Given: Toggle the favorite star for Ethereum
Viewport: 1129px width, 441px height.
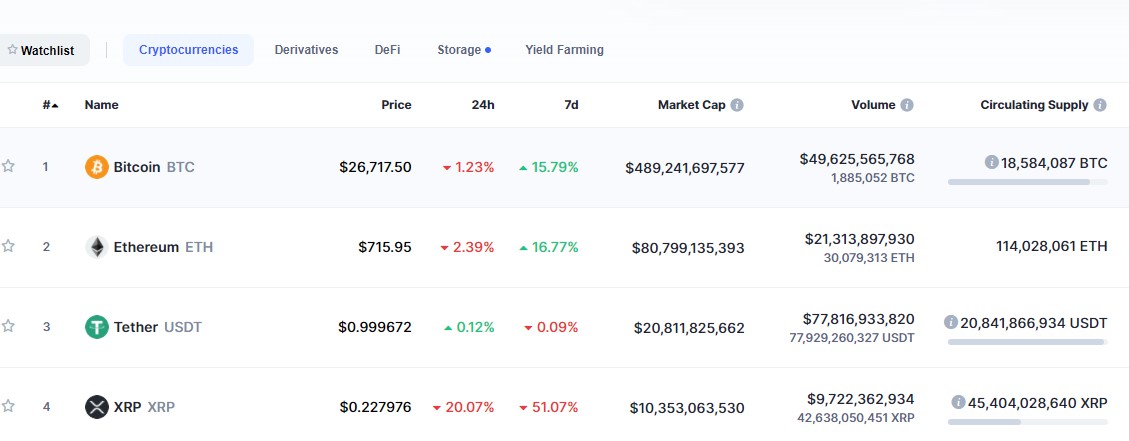Looking at the screenshot, I should click(9, 246).
